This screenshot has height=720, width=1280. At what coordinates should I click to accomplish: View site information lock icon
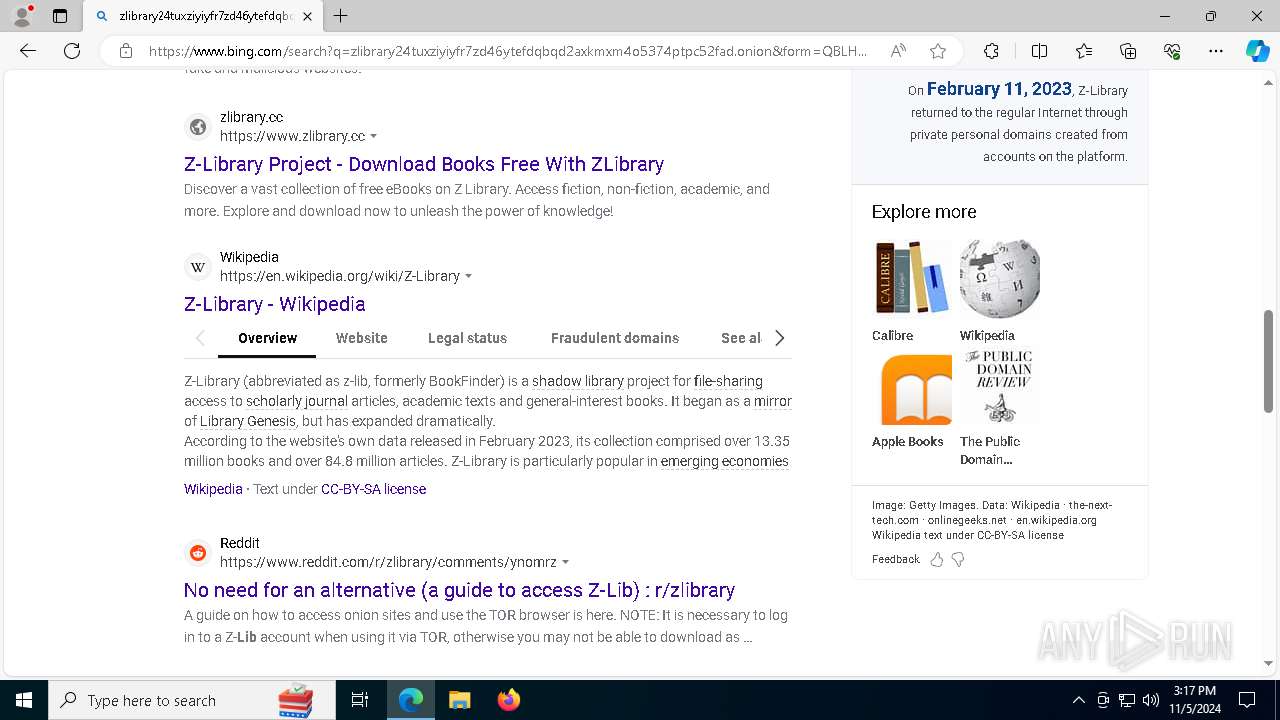[x=126, y=51]
